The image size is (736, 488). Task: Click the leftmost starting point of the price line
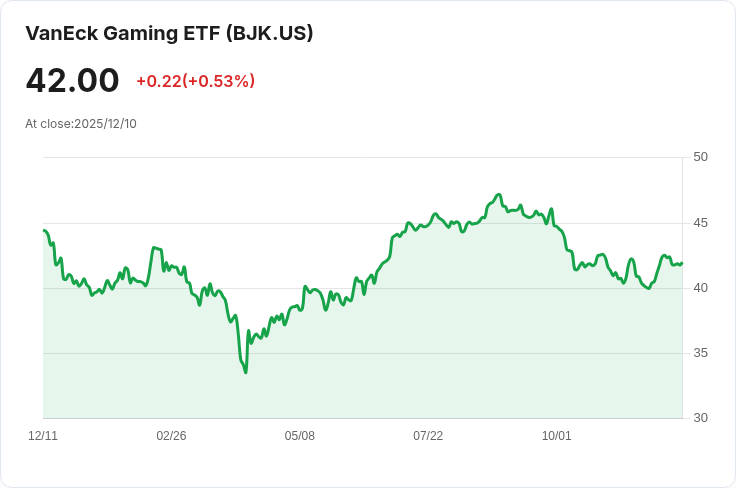click(x=44, y=230)
